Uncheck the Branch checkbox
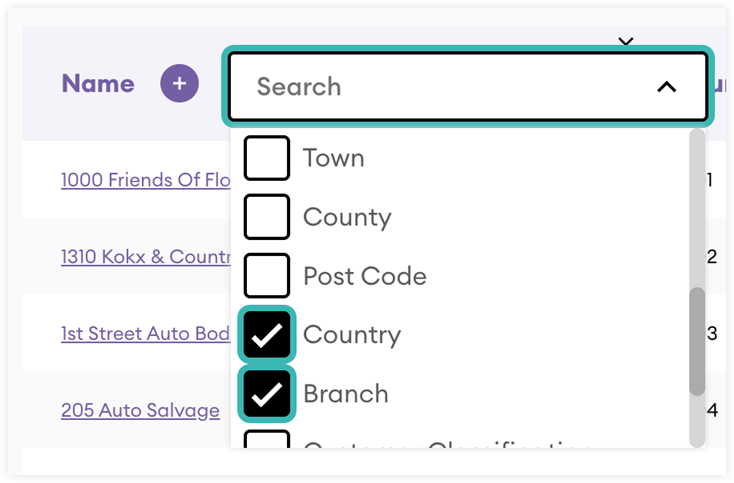Image resolution: width=734 pixels, height=483 pixels. pos(267,394)
